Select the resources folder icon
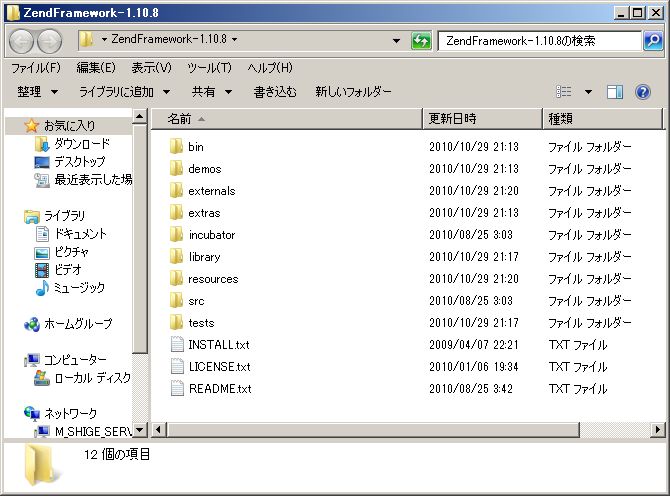The image size is (670, 496). pyautogui.click(x=176, y=279)
